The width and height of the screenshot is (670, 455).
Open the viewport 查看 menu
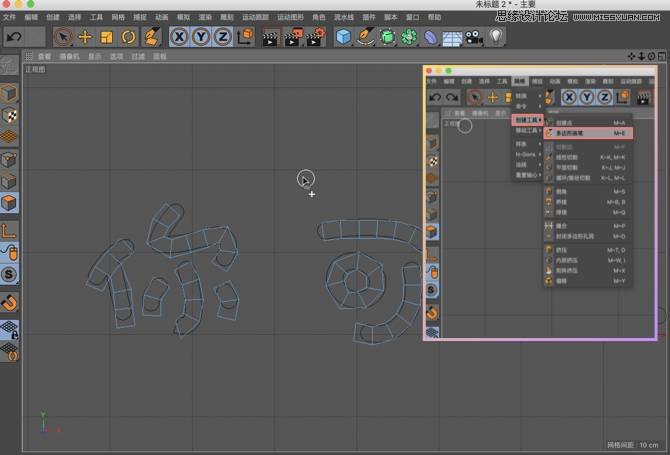tap(44, 56)
